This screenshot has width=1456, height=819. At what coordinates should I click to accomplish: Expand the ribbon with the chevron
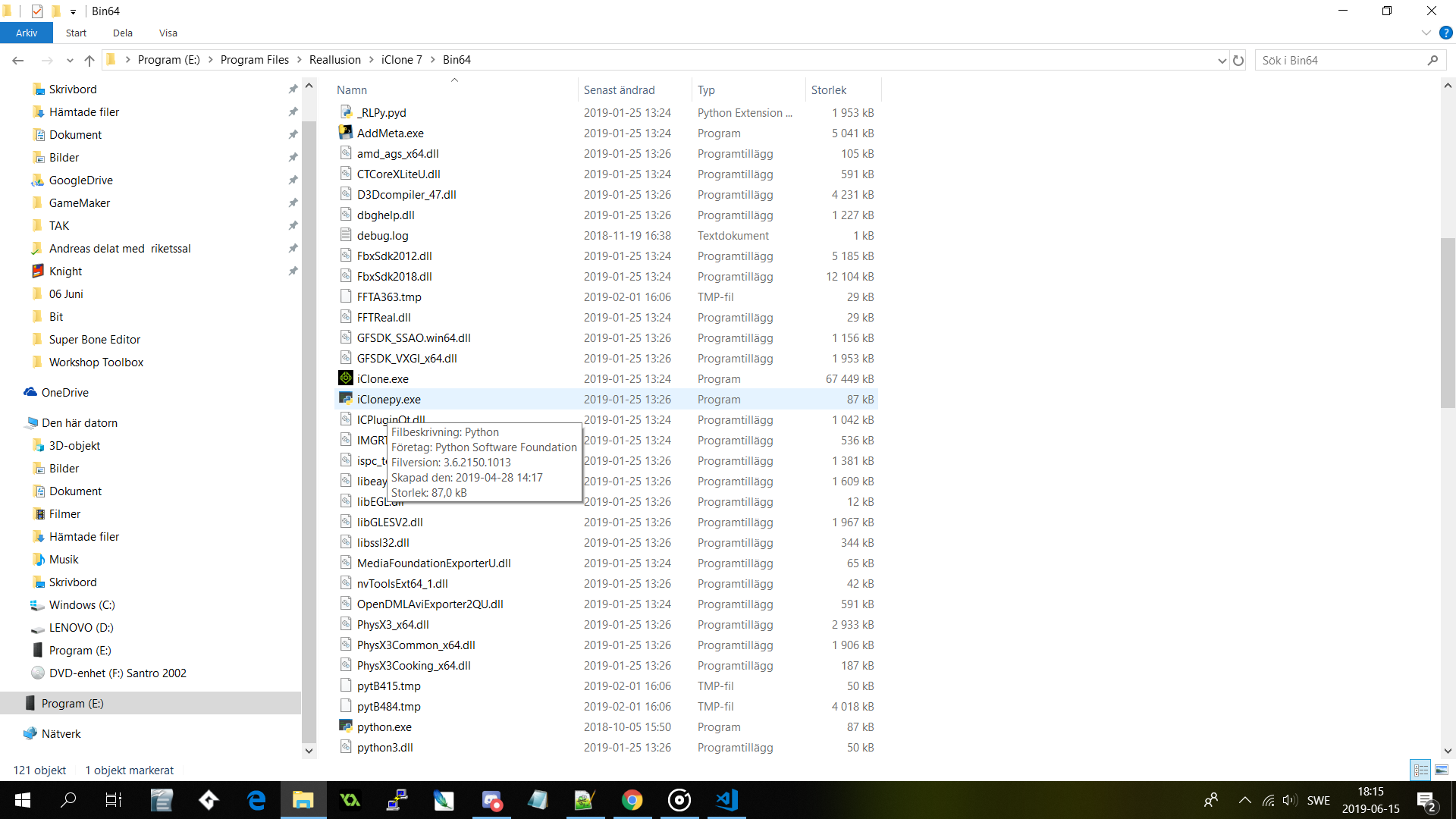[1426, 33]
